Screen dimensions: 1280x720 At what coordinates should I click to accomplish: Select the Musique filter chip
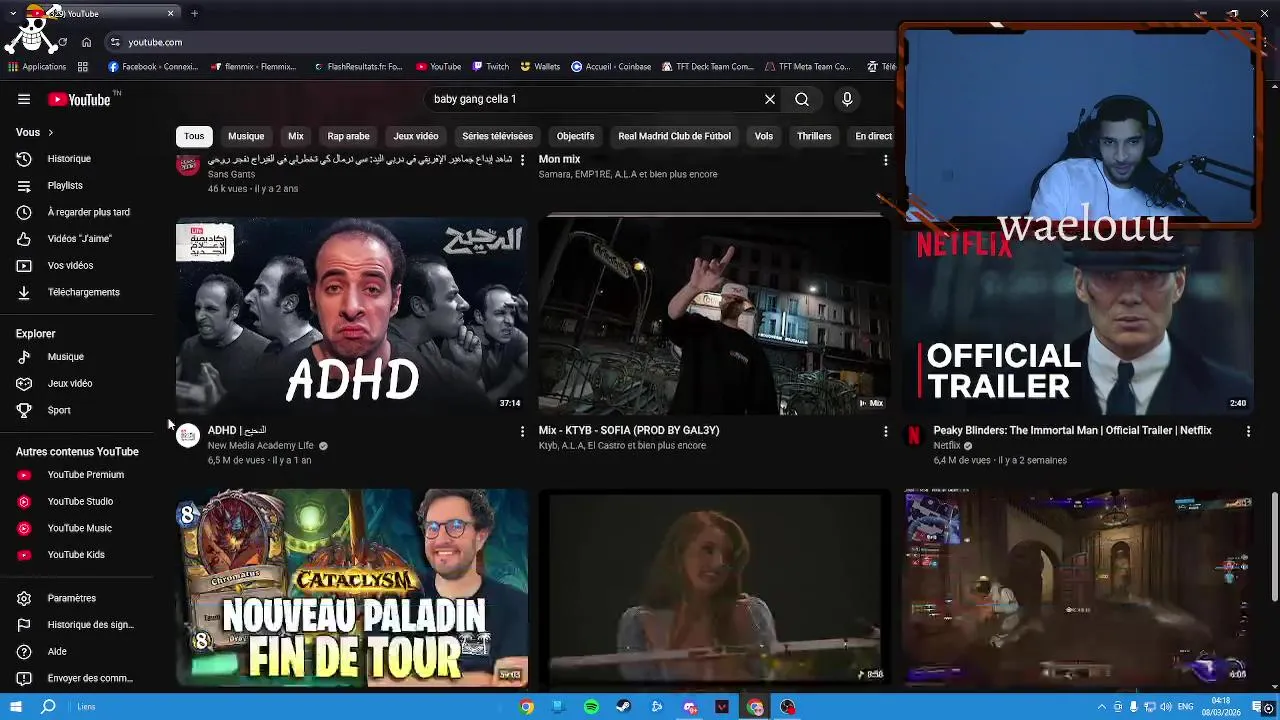point(246,136)
